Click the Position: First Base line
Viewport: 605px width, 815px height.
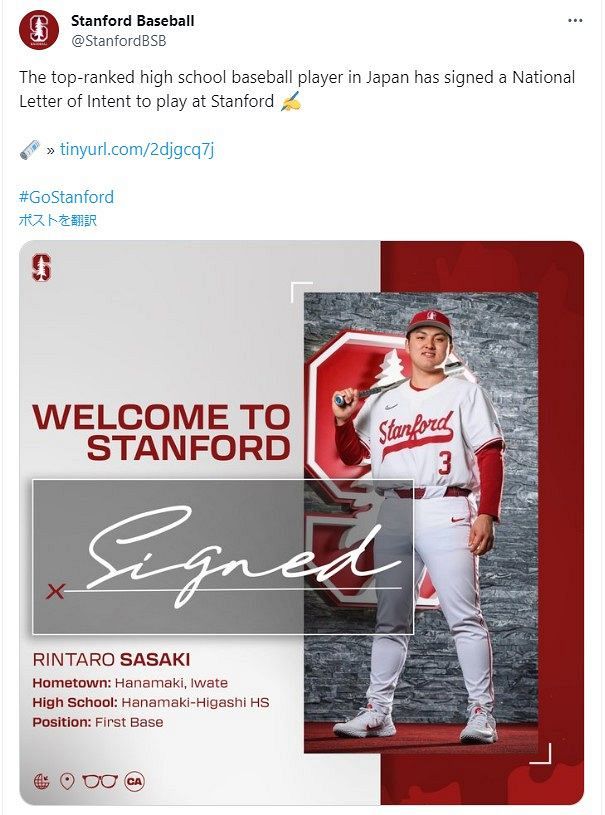pos(98,722)
